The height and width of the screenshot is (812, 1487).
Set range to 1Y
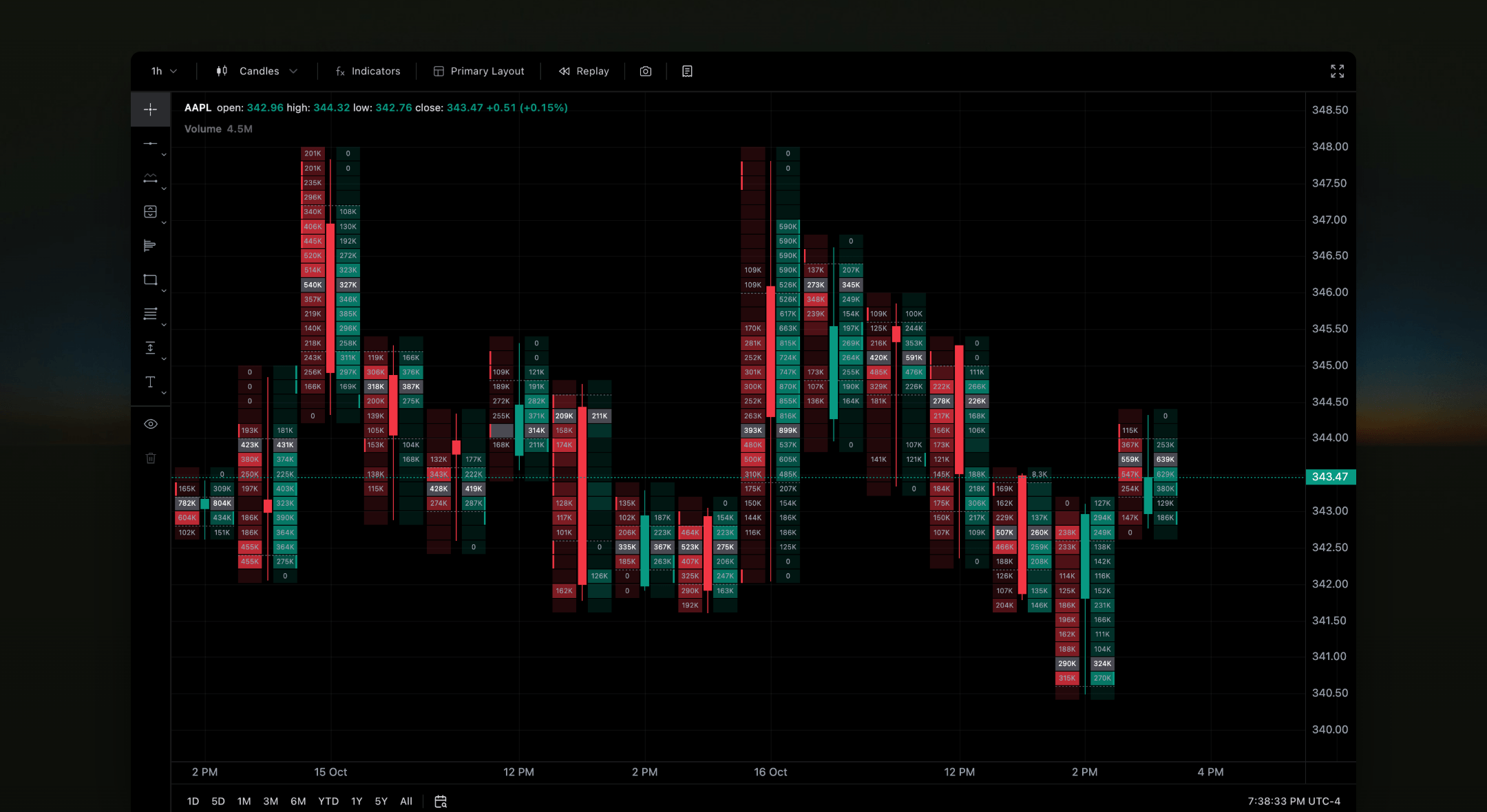(x=357, y=801)
